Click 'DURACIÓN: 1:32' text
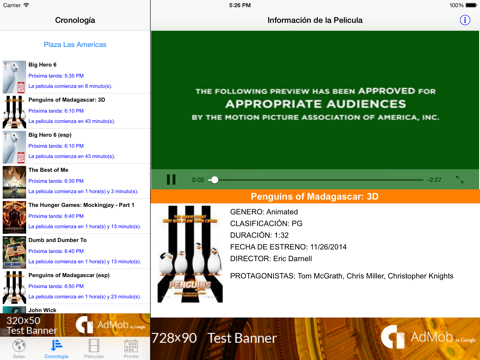 click(259, 235)
